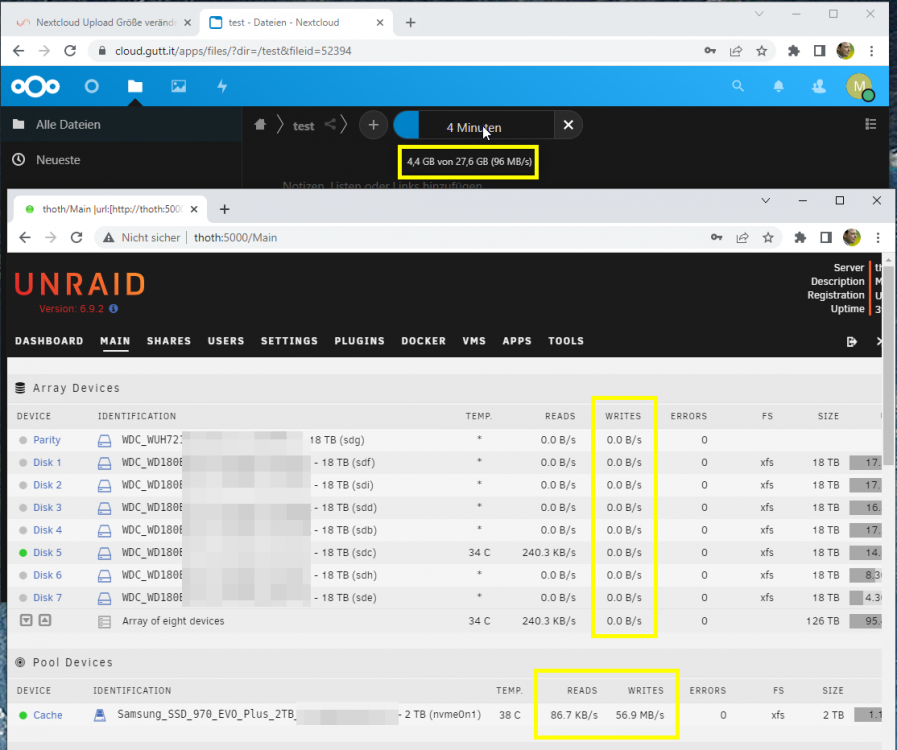Screen dimensions: 897x750
Task: Click the Disk 5 green status indicator
Action: click(23, 553)
